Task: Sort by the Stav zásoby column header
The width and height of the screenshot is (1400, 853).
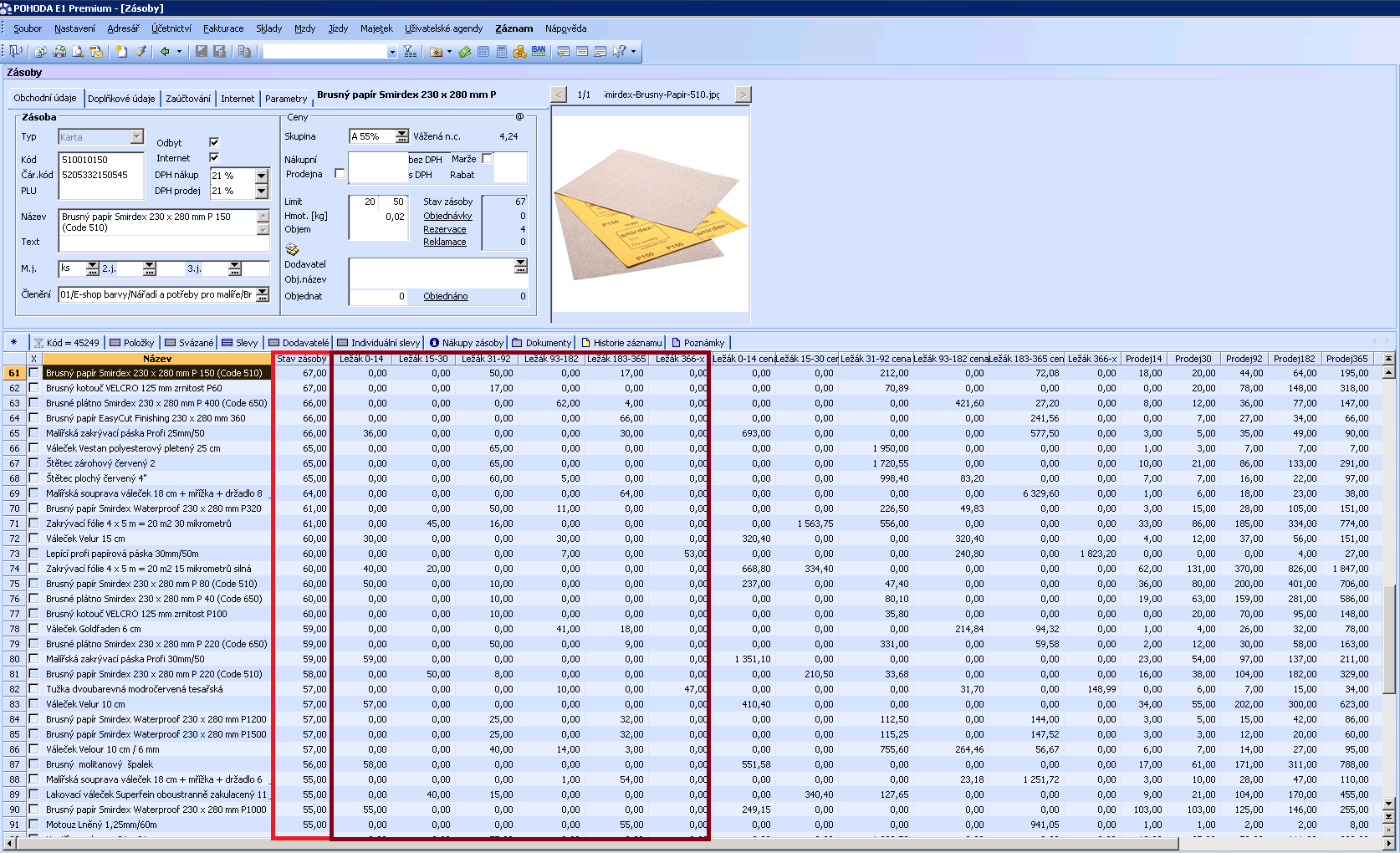Action: click(302, 359)
